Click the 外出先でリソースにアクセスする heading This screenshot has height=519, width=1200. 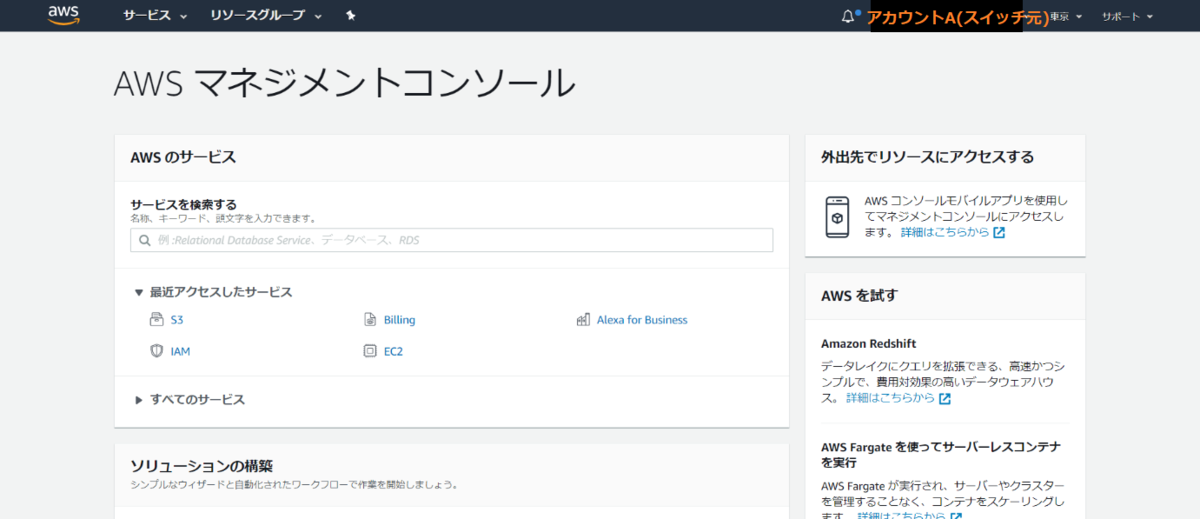click(x=927, y=157)
